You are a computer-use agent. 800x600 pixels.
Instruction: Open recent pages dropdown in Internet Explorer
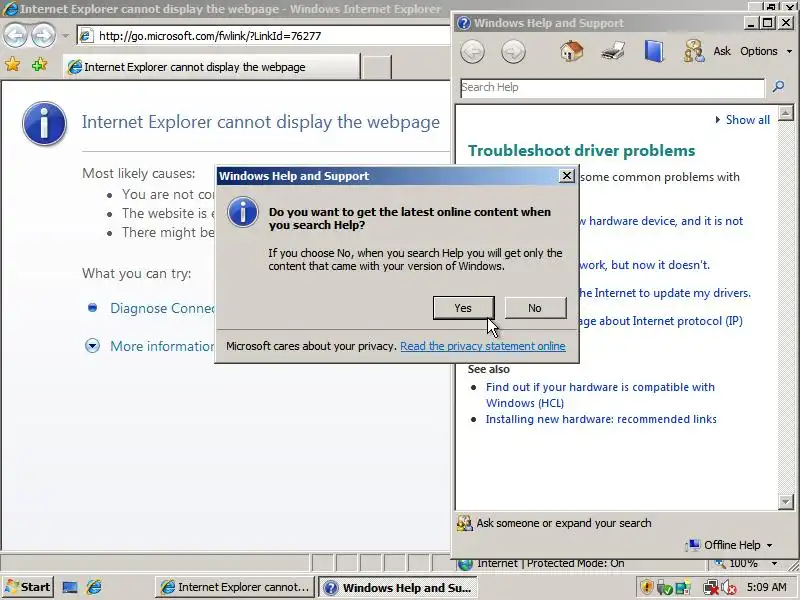(x=65, y=36)
